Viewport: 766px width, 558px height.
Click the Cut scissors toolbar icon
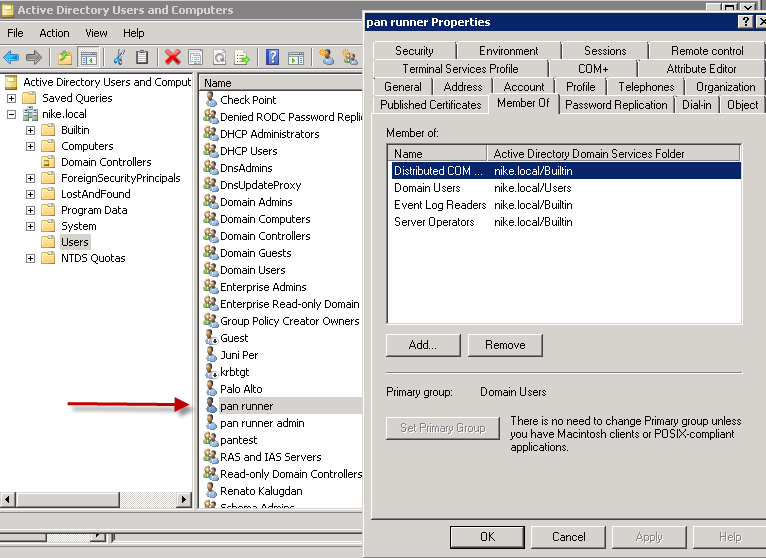tap(119, 57)
